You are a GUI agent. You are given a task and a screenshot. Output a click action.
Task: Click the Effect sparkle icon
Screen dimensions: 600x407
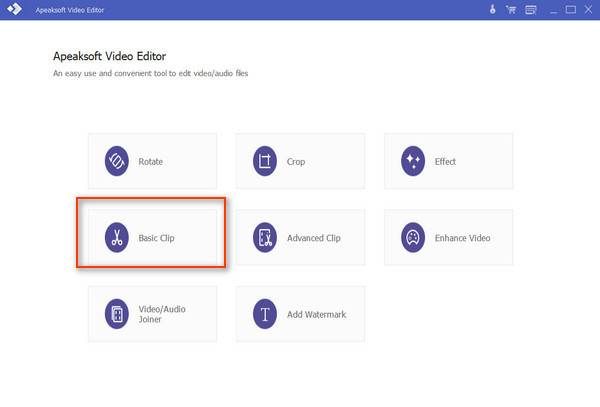413,161
